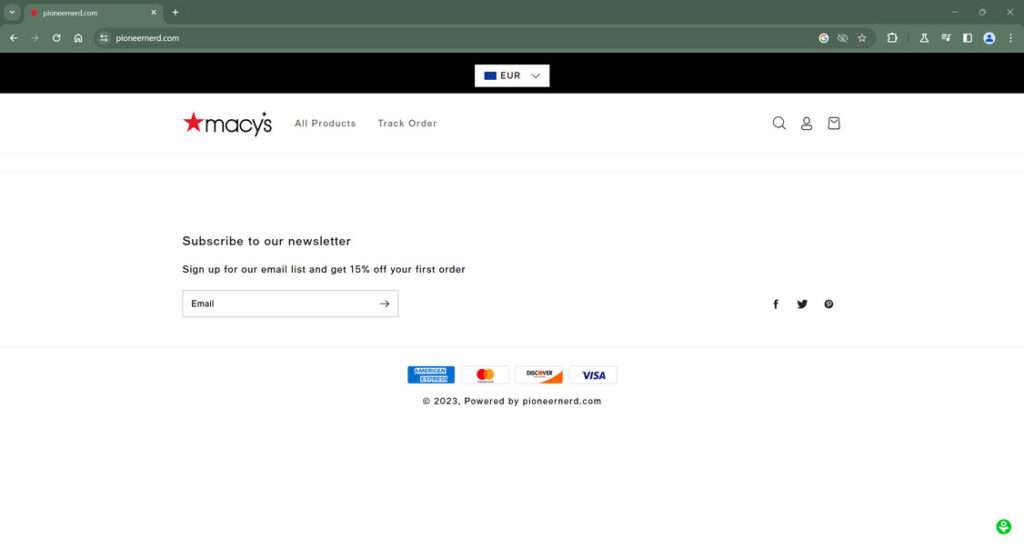The width and height of the screenshot is (1024, 547).
Task: Open the Chrome profile avatar
Action: pyautogui.click(x=989, y=38)
